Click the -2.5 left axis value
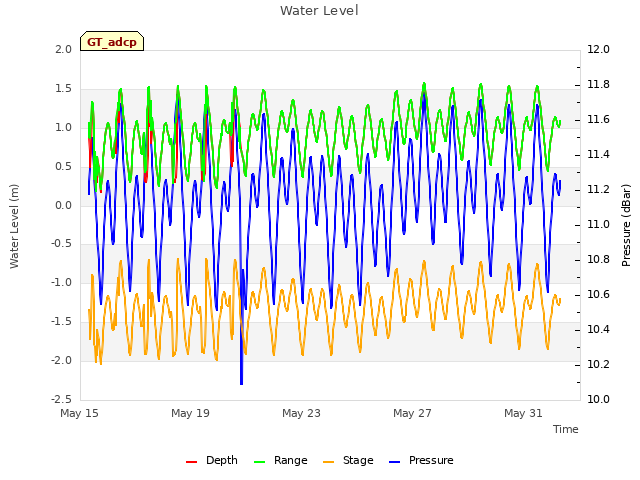The height and width of the screenshot is (480, 640). (x=62, y=399)
